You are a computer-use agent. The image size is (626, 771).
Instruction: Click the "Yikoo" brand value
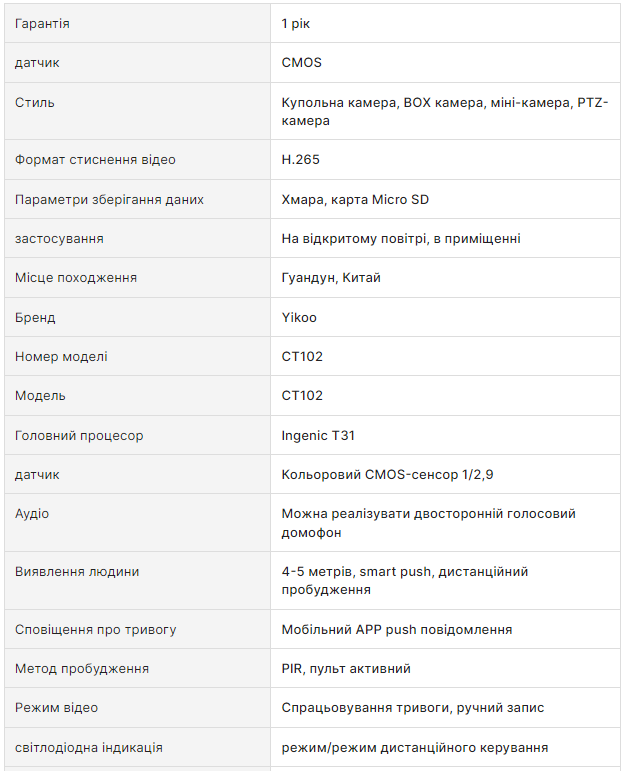299,318
